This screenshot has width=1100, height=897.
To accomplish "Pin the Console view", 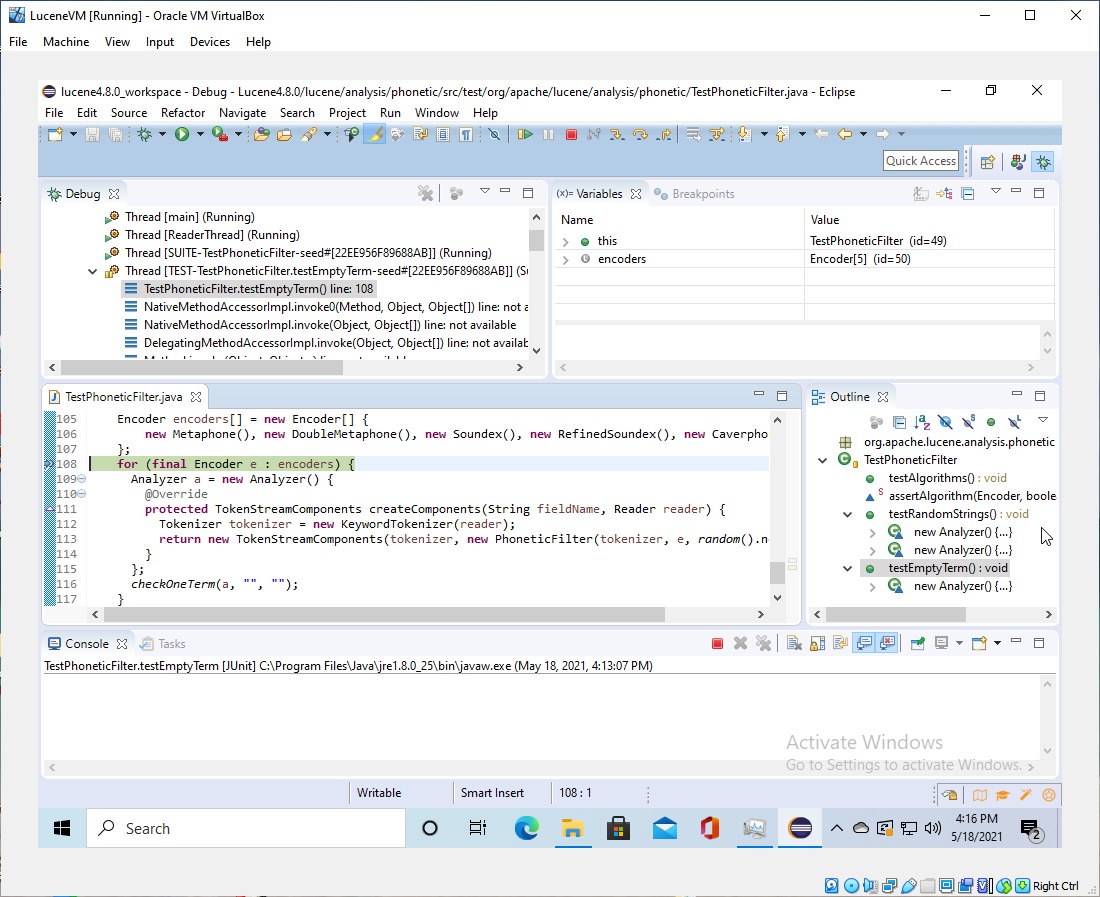I will tap(916, 643).
